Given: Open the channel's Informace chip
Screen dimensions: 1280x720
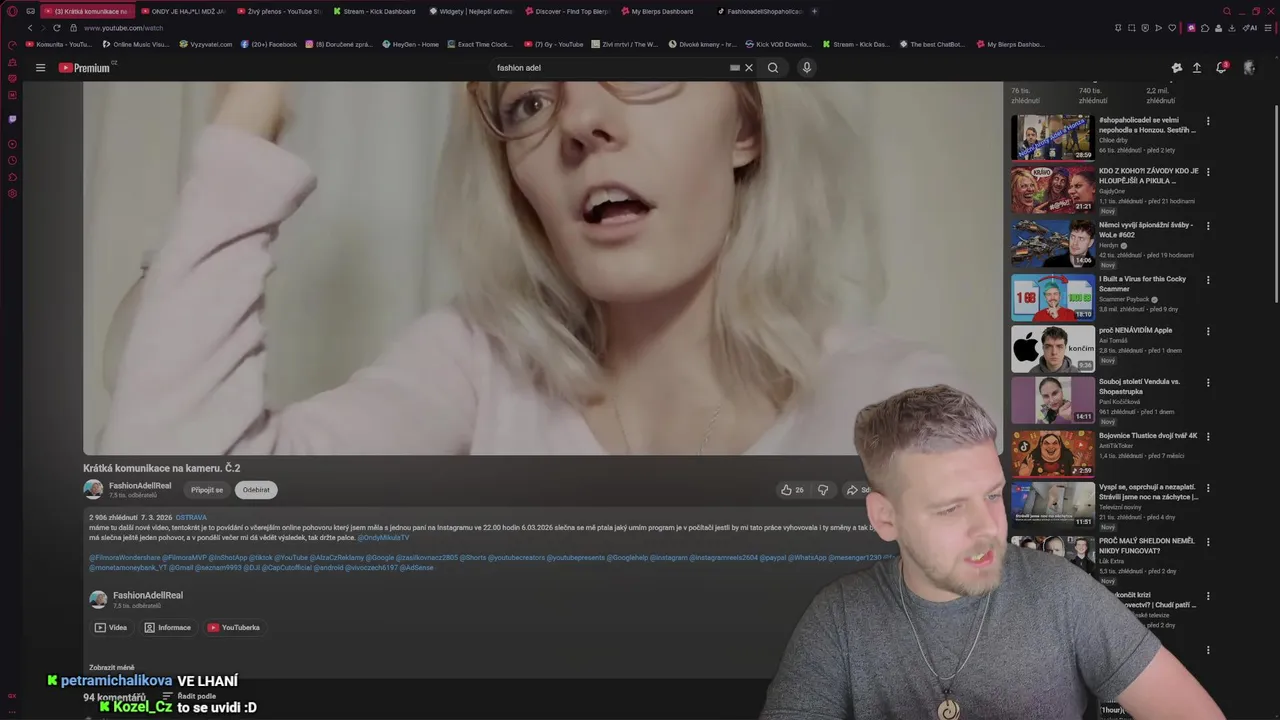Looking at the screenshot, I should coord(167,628).
